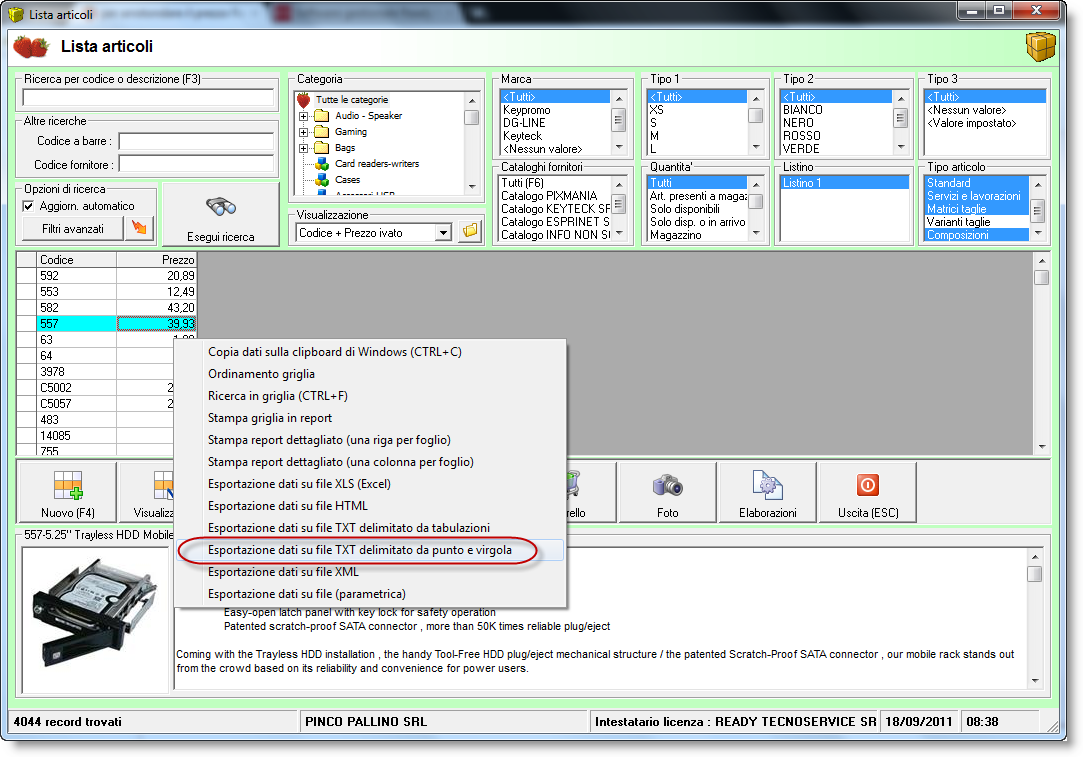This screenshot has height=757, width=1083.
Task: Click the Cases category icon
Action: pyautogui.click(x=322, y=180)
